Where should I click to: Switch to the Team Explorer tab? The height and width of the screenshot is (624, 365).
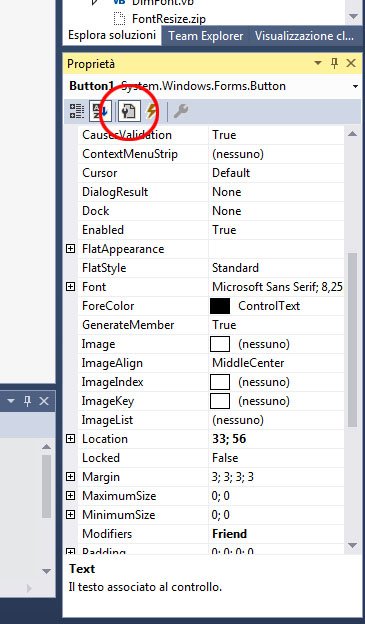pos(206,36)
